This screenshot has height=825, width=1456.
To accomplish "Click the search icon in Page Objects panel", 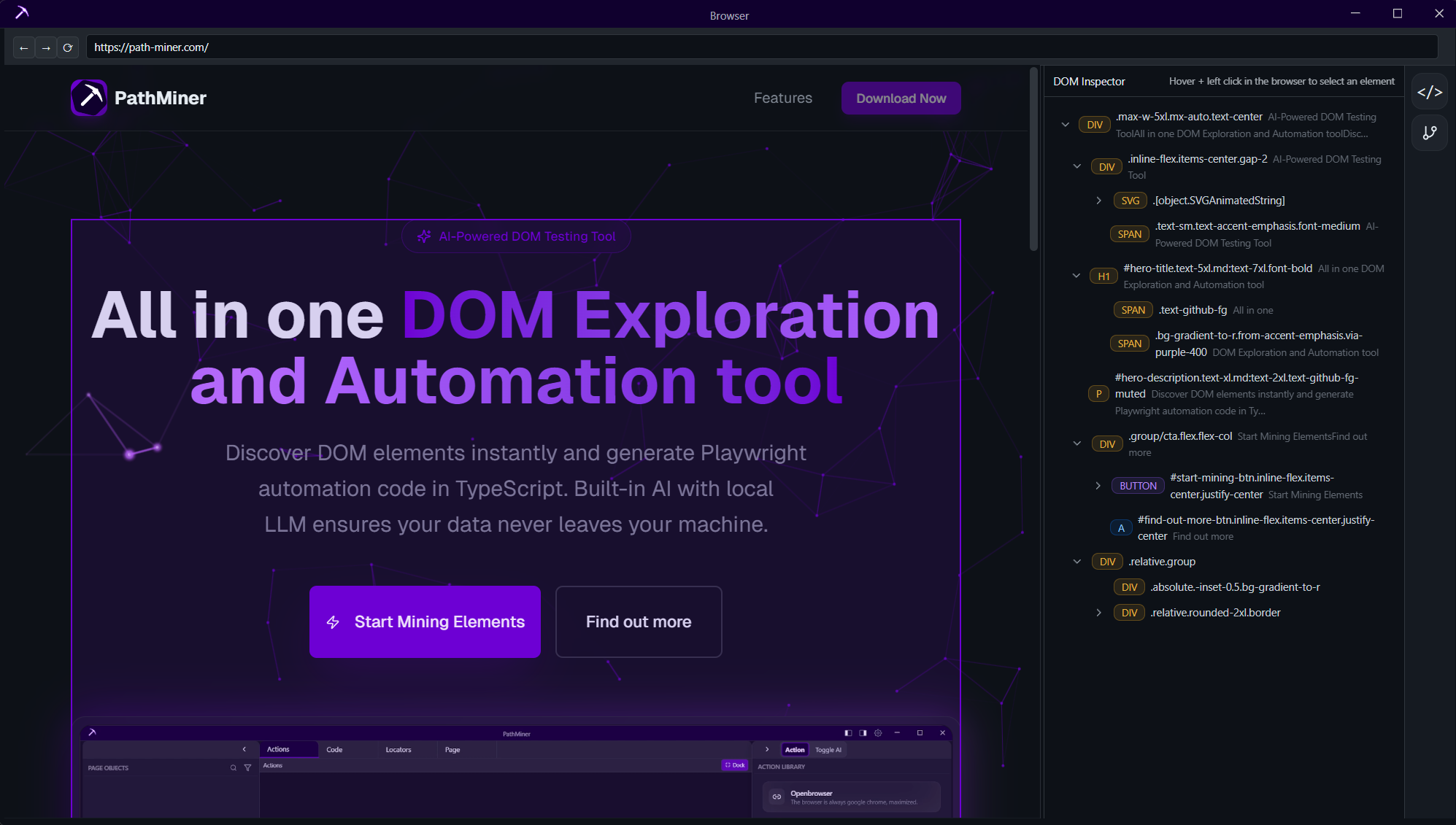I will 234,767.
